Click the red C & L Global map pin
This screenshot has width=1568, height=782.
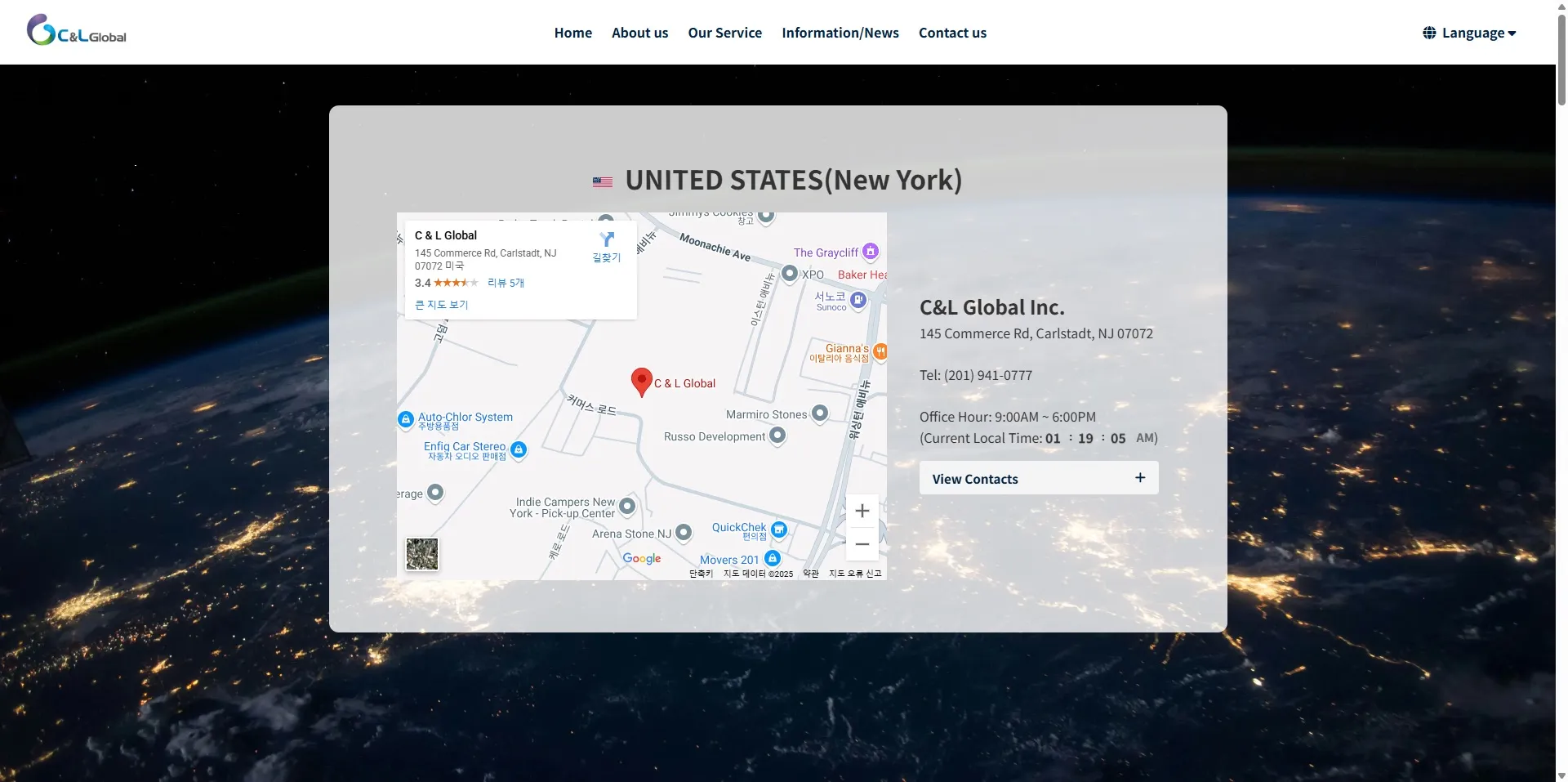click(x=642, y=382)
